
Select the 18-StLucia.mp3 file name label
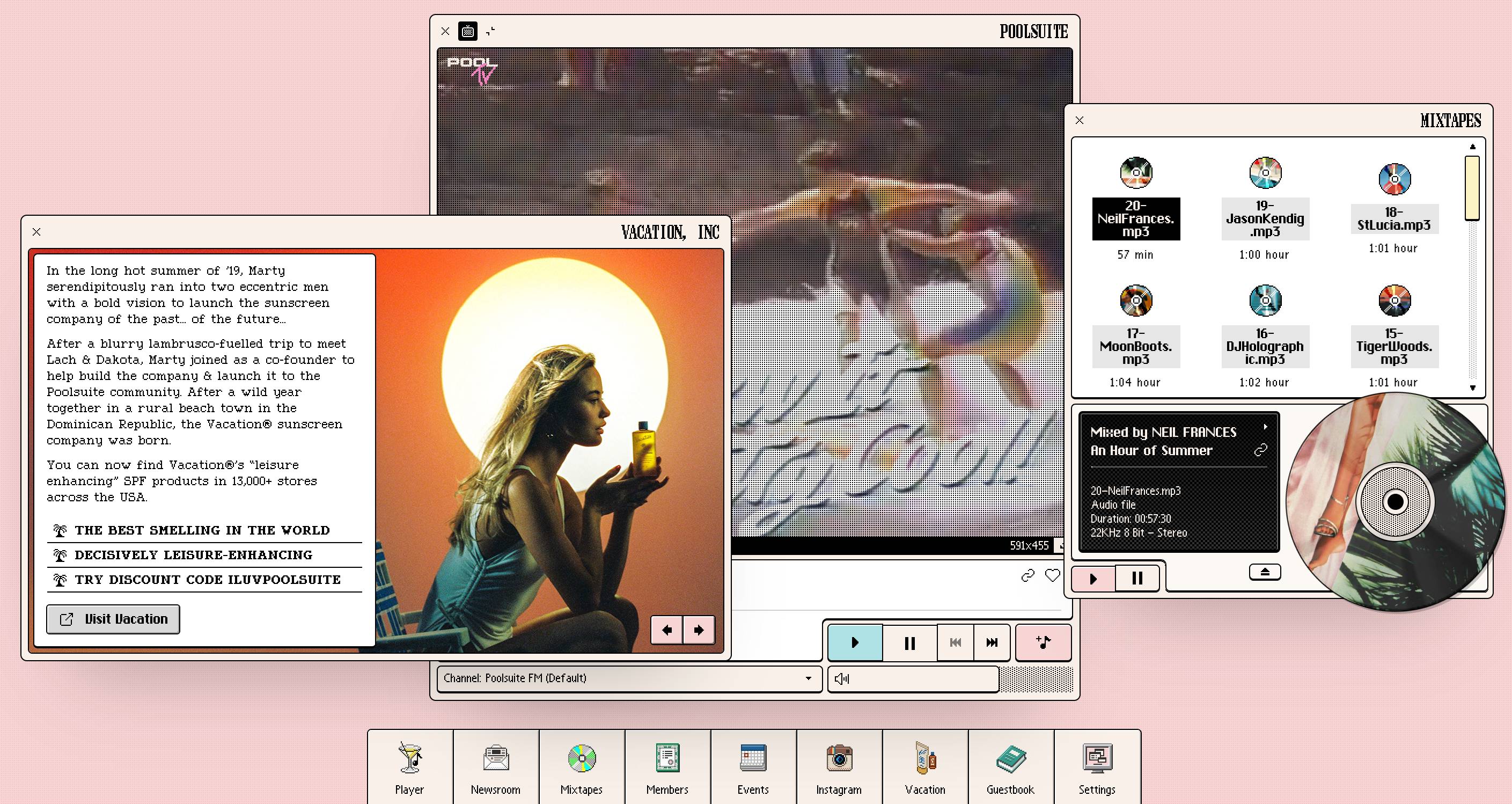pyautogui.click(x=1394, y=218)
